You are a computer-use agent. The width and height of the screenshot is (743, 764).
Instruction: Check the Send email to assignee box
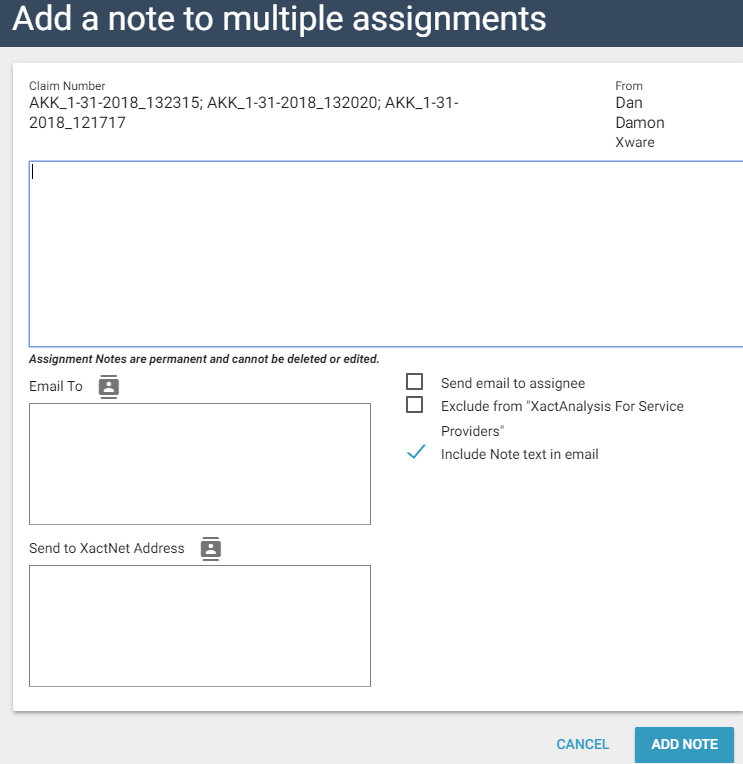[415, 382]
